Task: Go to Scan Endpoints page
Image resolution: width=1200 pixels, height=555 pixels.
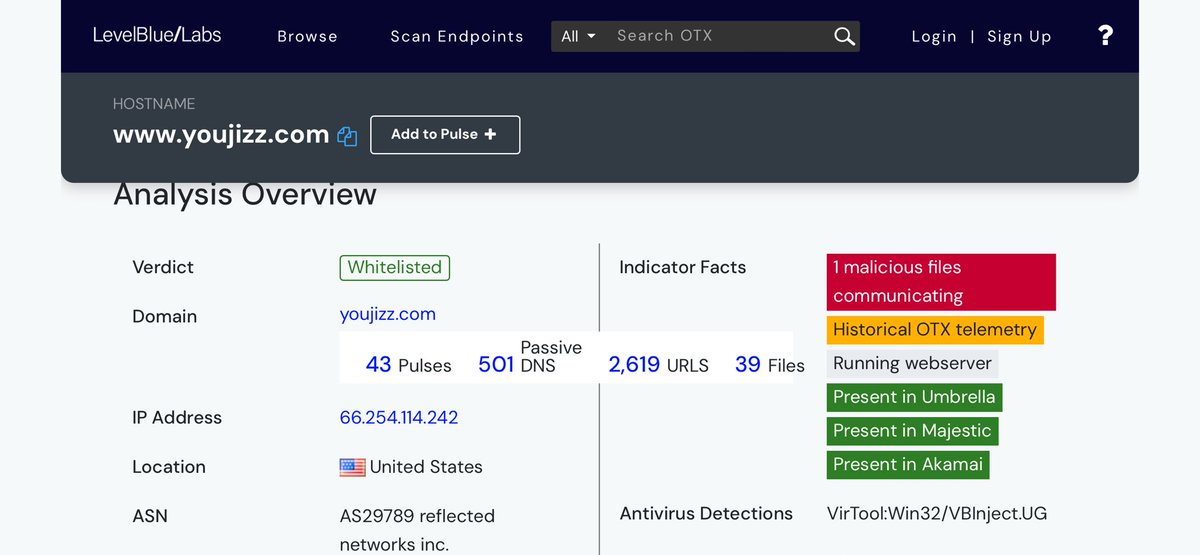Action: 456,36
